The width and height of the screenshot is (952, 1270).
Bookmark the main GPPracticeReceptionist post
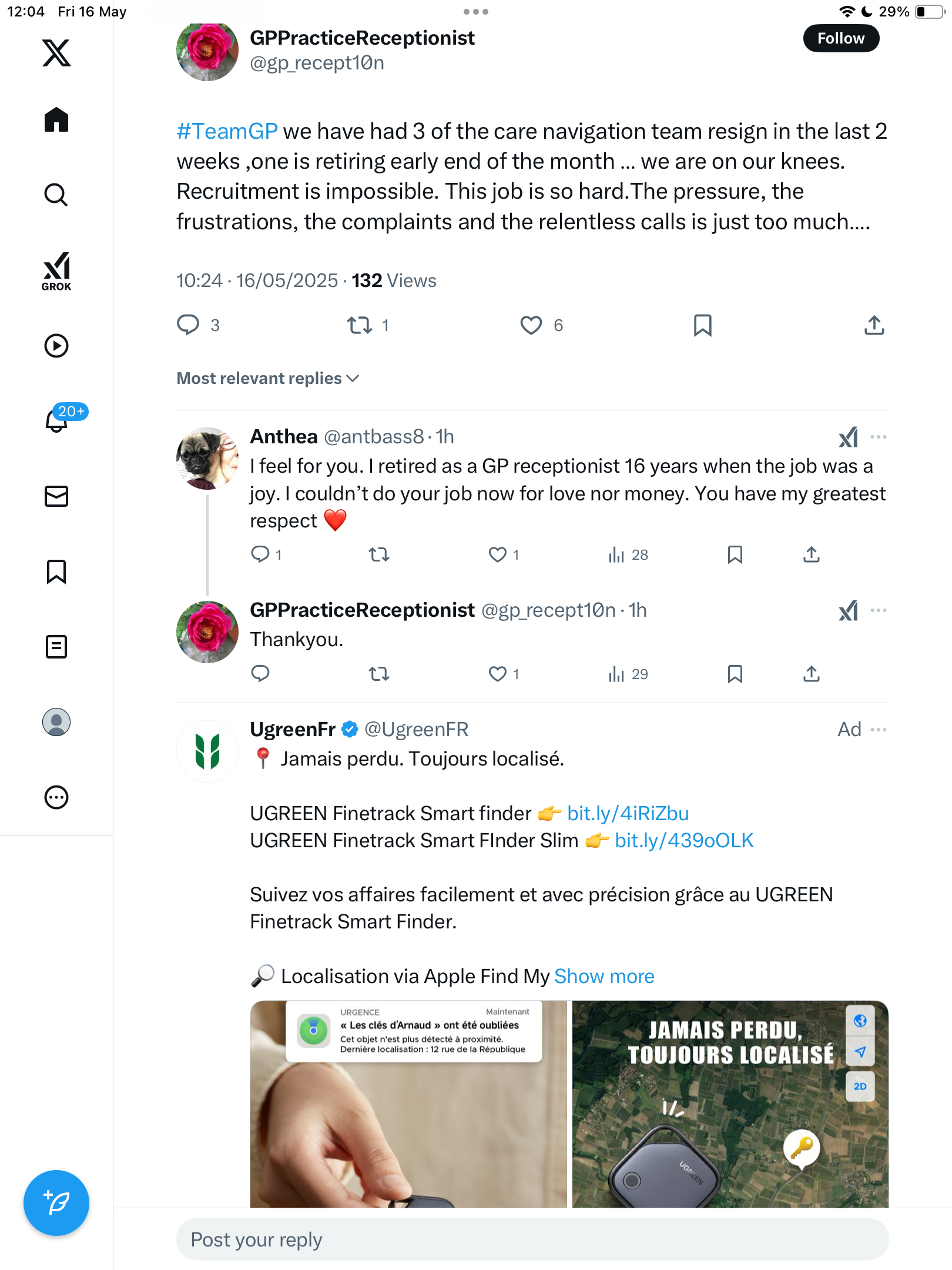click(x=703, y=325)
